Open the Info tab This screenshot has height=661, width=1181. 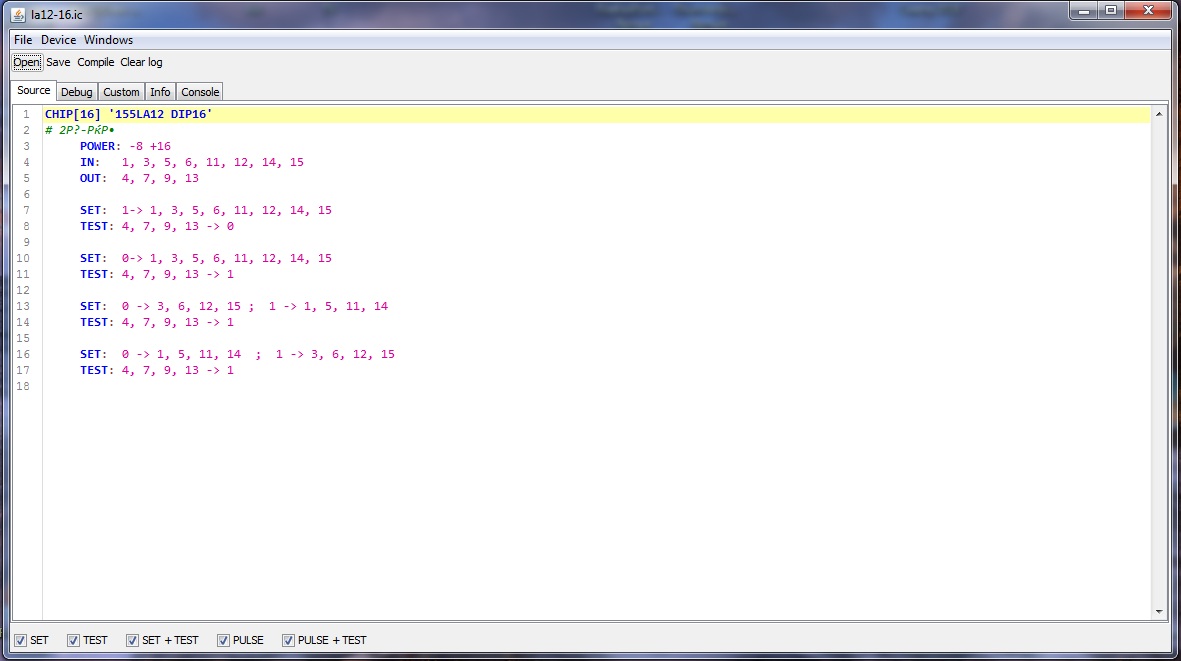click(x=160, y=92)
